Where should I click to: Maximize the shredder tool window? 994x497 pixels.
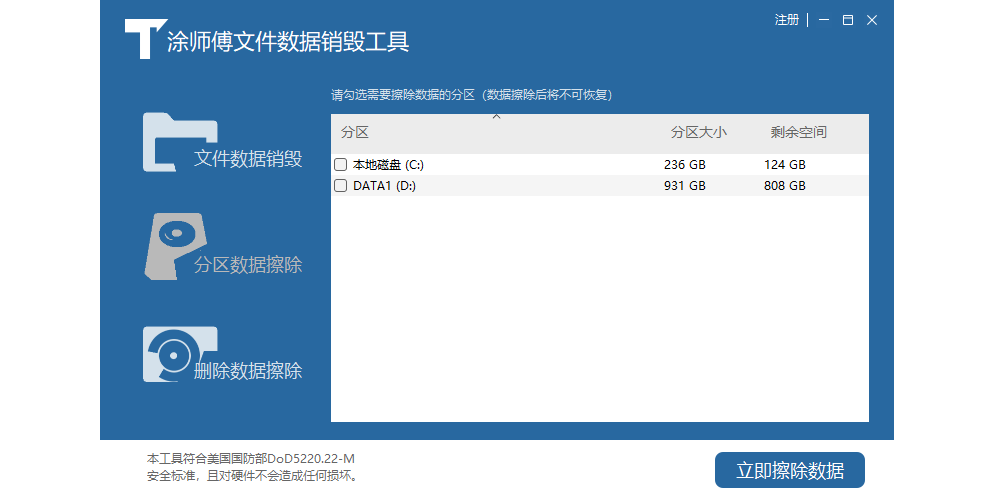pyautogui.click(x=848, y=20)
